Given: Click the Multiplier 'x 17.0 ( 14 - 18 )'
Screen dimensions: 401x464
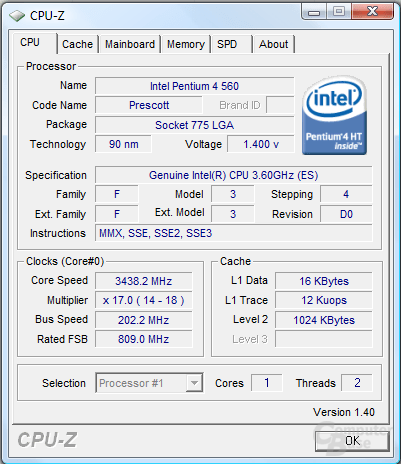Looking at the screenshot, I should click(144, 300).
